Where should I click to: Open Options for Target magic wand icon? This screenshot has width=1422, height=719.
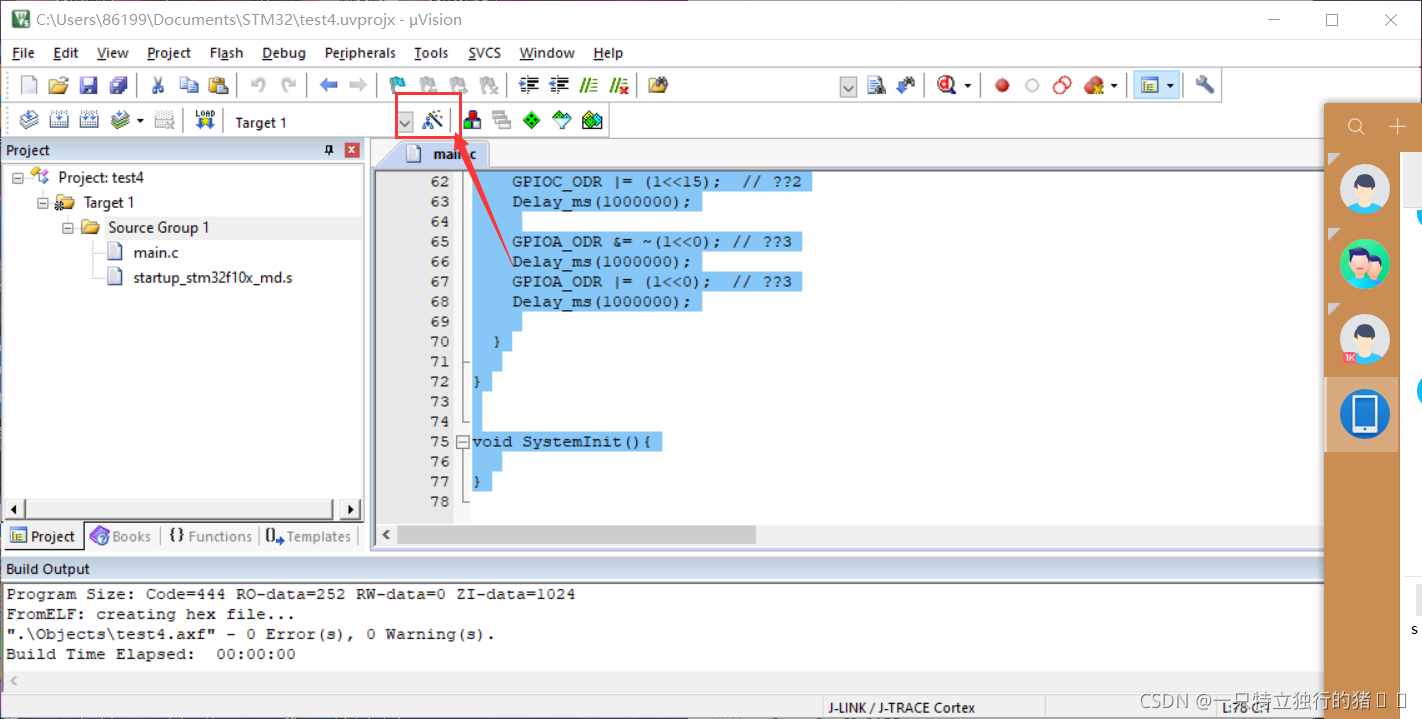click(433, 121)
